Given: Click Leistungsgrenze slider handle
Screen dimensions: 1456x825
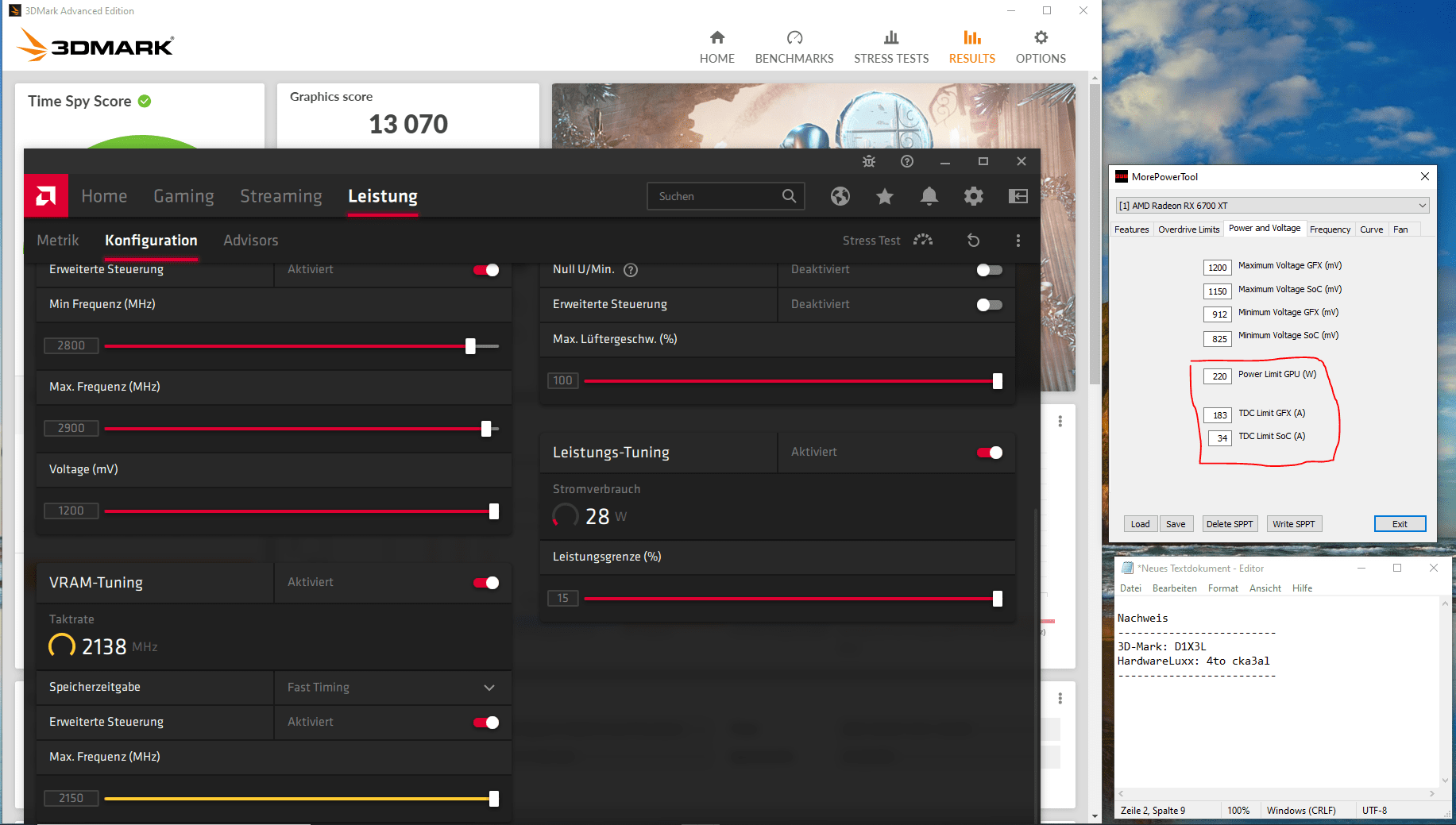Looking at the screenshot, I should (998, 599).
